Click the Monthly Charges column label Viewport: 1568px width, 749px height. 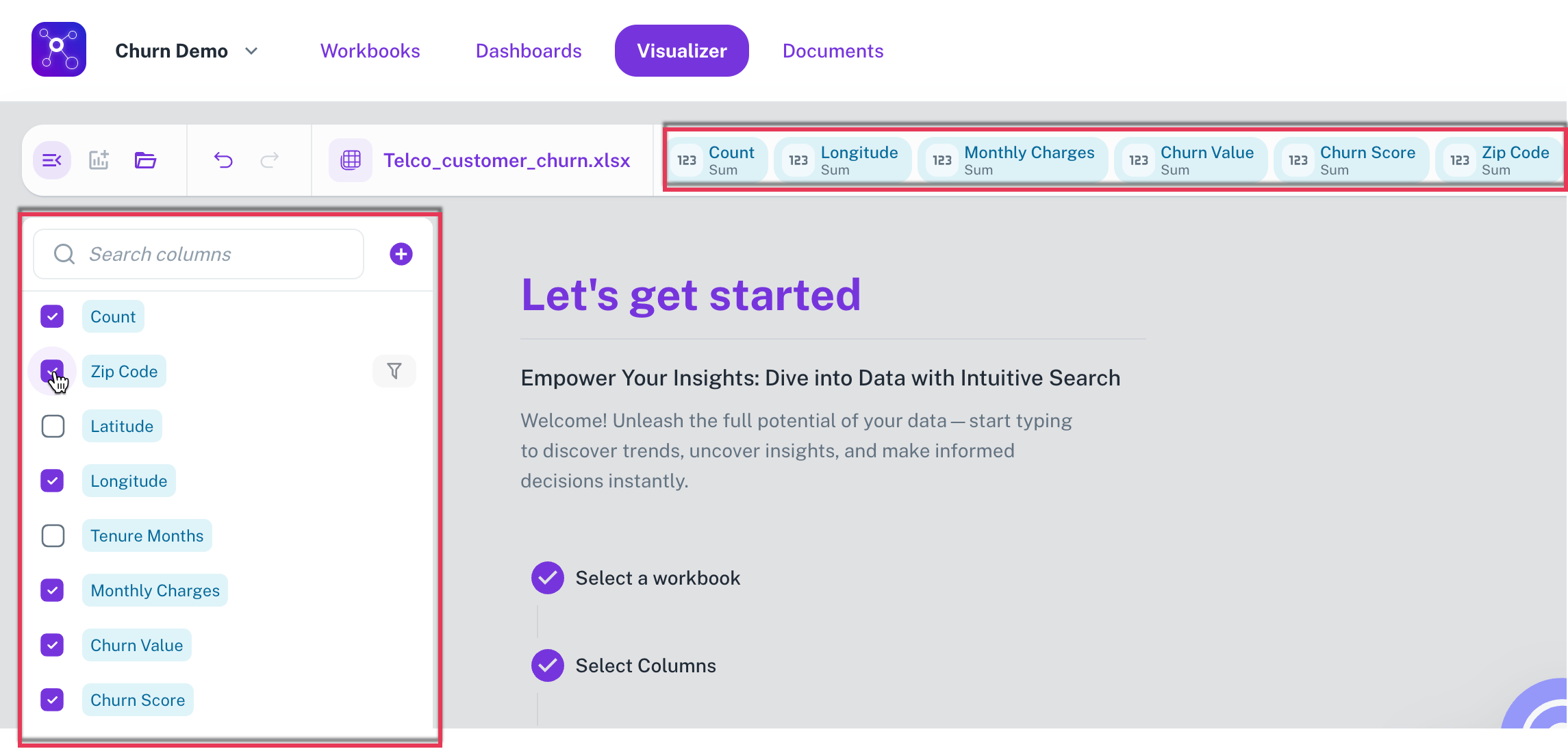(155, 590)
